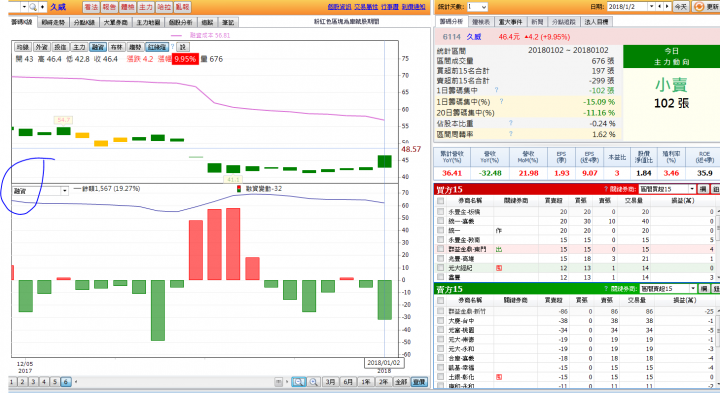Tick the checkbox for 元富-桃園
Viewport: 720px width, 393px height.
(x=441, y=330)
